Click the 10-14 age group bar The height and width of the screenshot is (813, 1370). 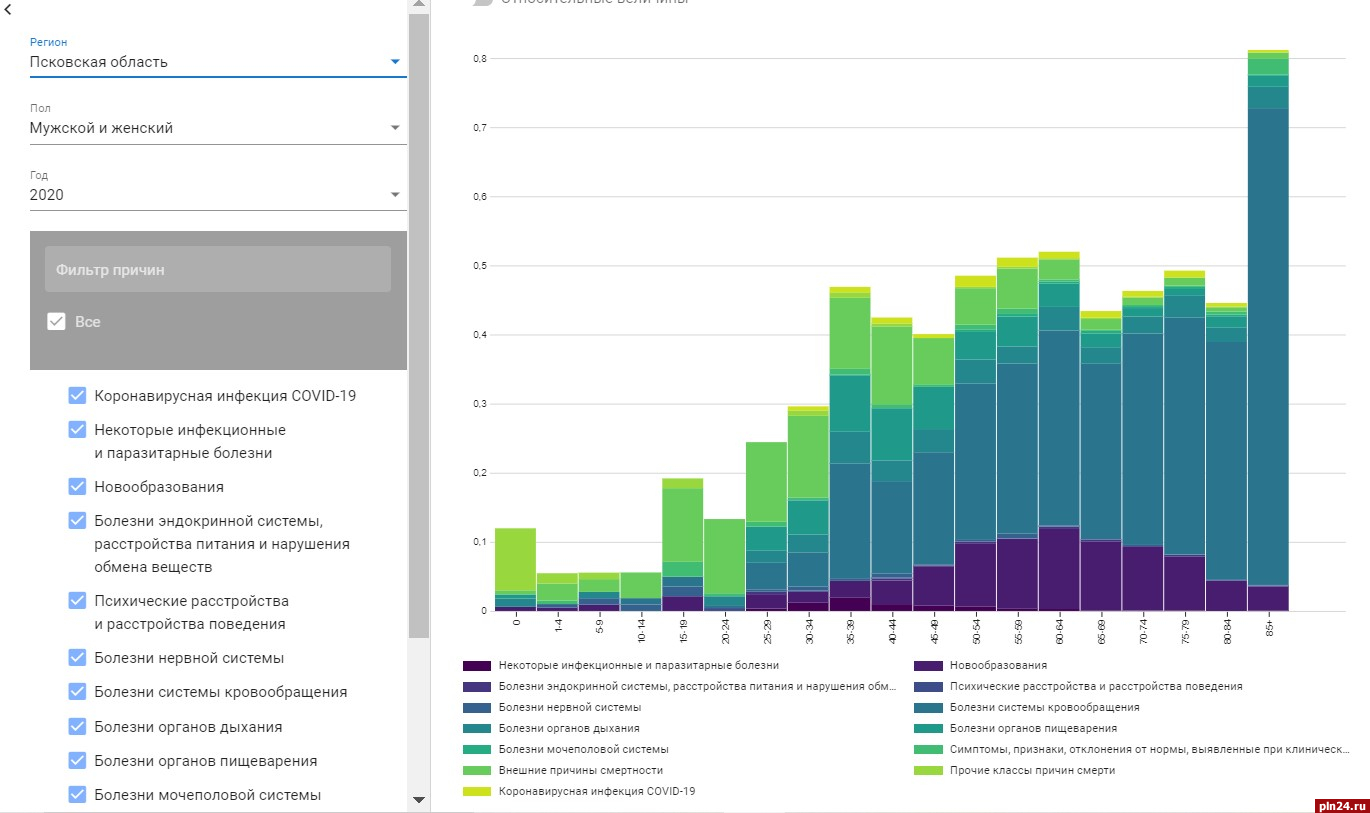(641, 592)
